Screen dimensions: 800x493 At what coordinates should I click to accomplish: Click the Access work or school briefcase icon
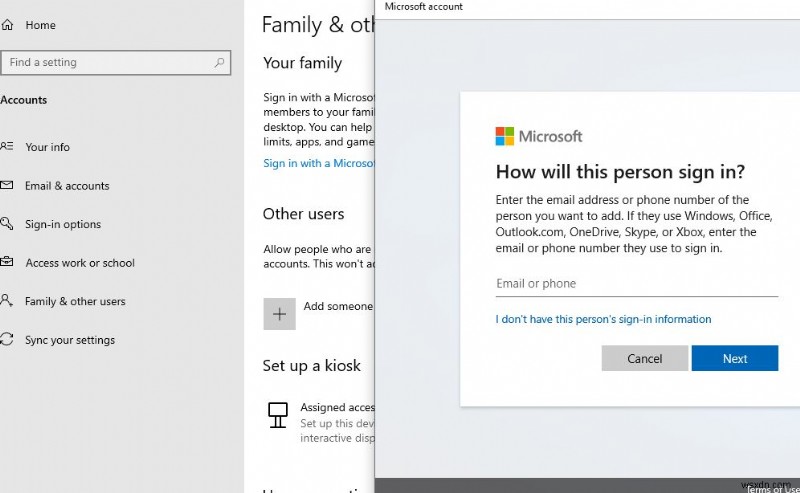[7, 263]
